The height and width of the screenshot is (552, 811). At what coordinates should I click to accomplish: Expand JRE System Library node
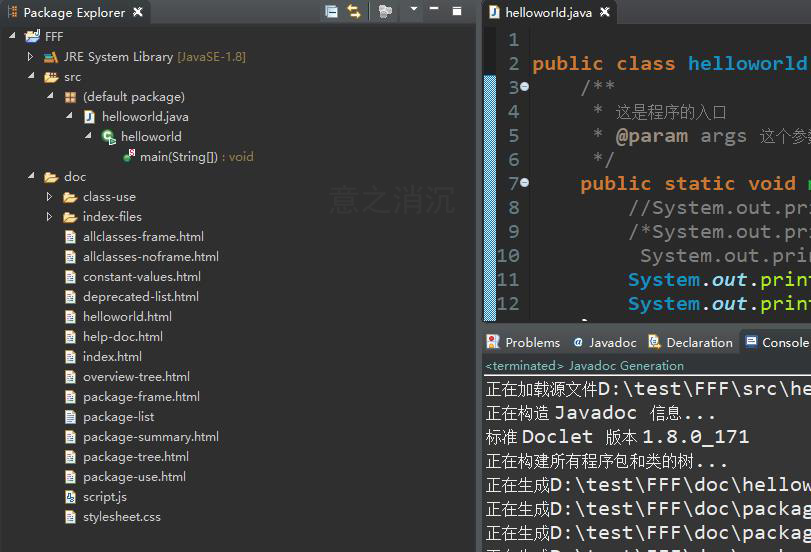(x=30, y=56)
